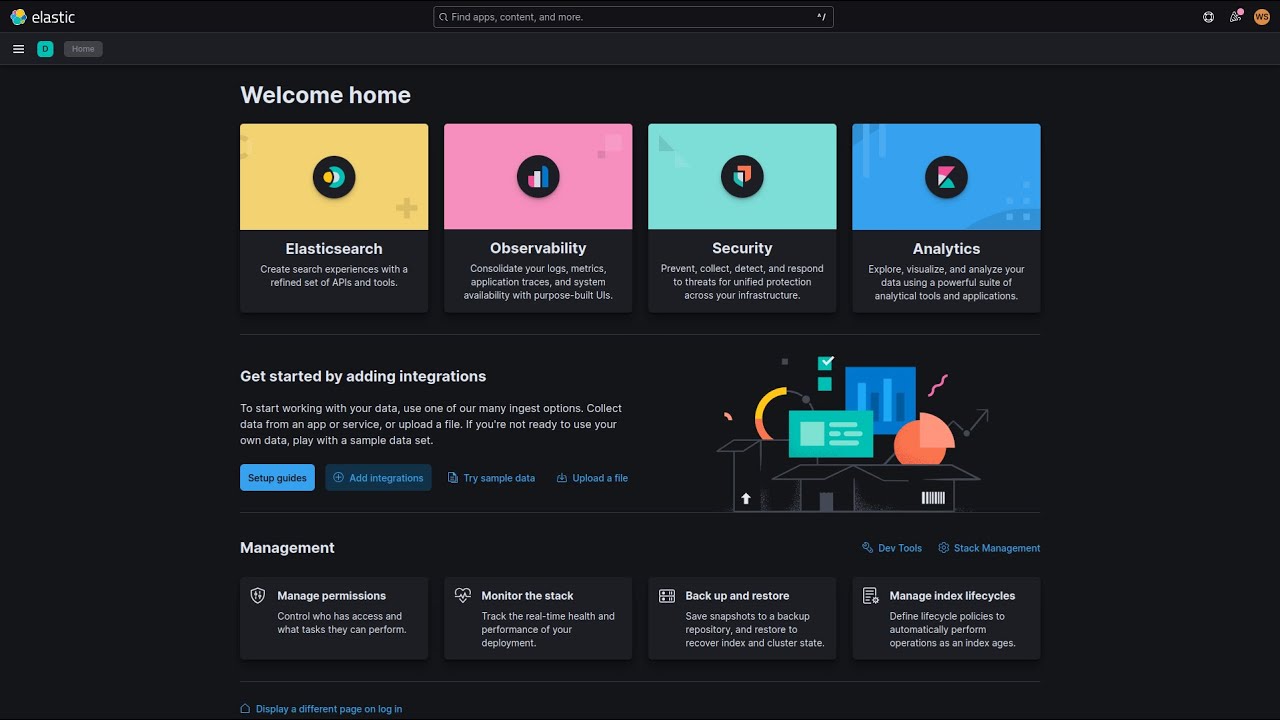Click the Manage permissions title

point(332,596)
